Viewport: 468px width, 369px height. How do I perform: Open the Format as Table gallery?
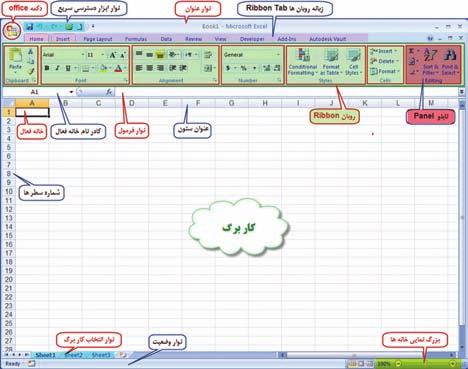331,62
